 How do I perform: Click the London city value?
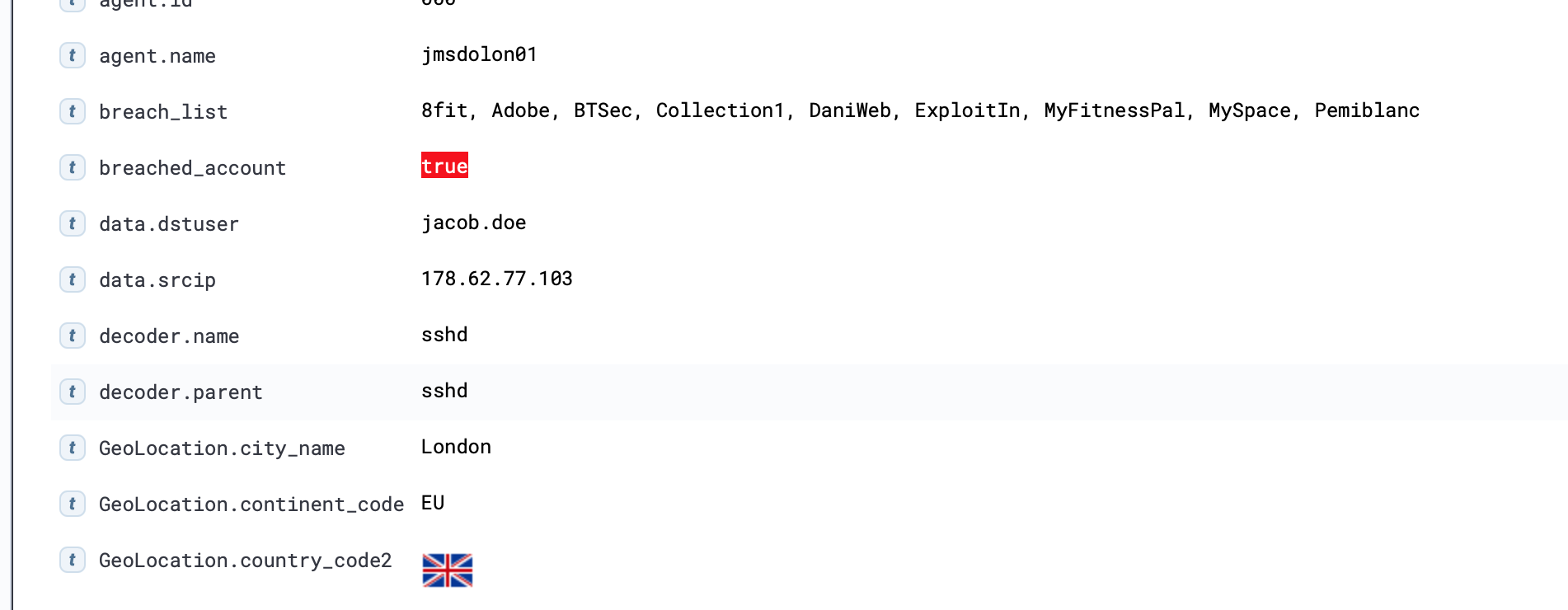click(x=456, y=447)
